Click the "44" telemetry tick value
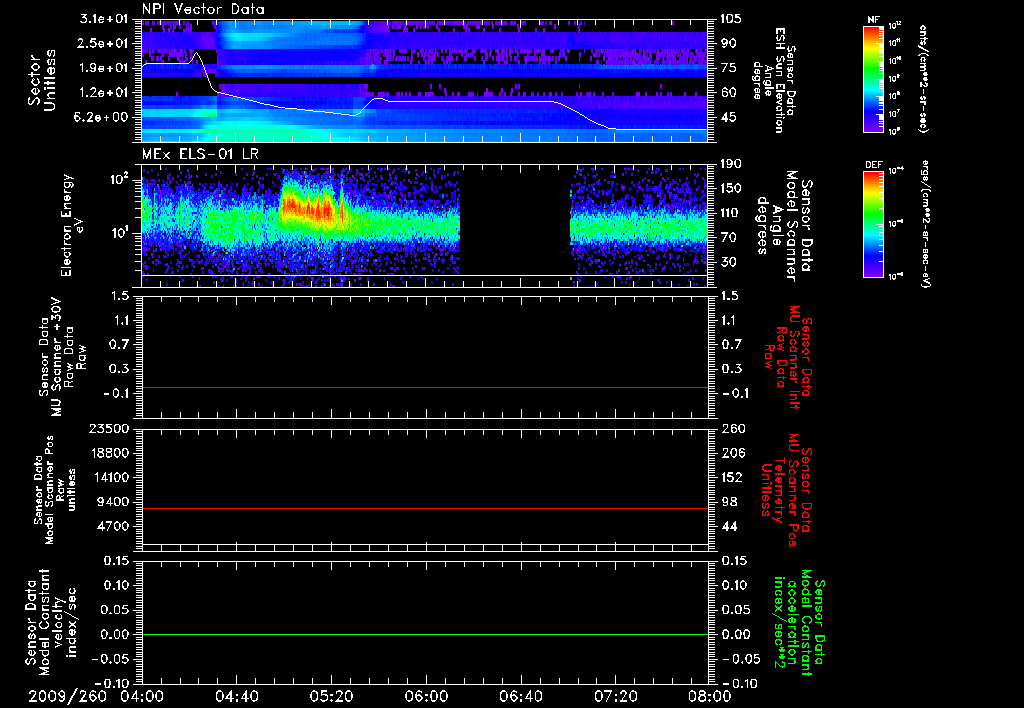The image size is (1024, 708). pos(729,526)
